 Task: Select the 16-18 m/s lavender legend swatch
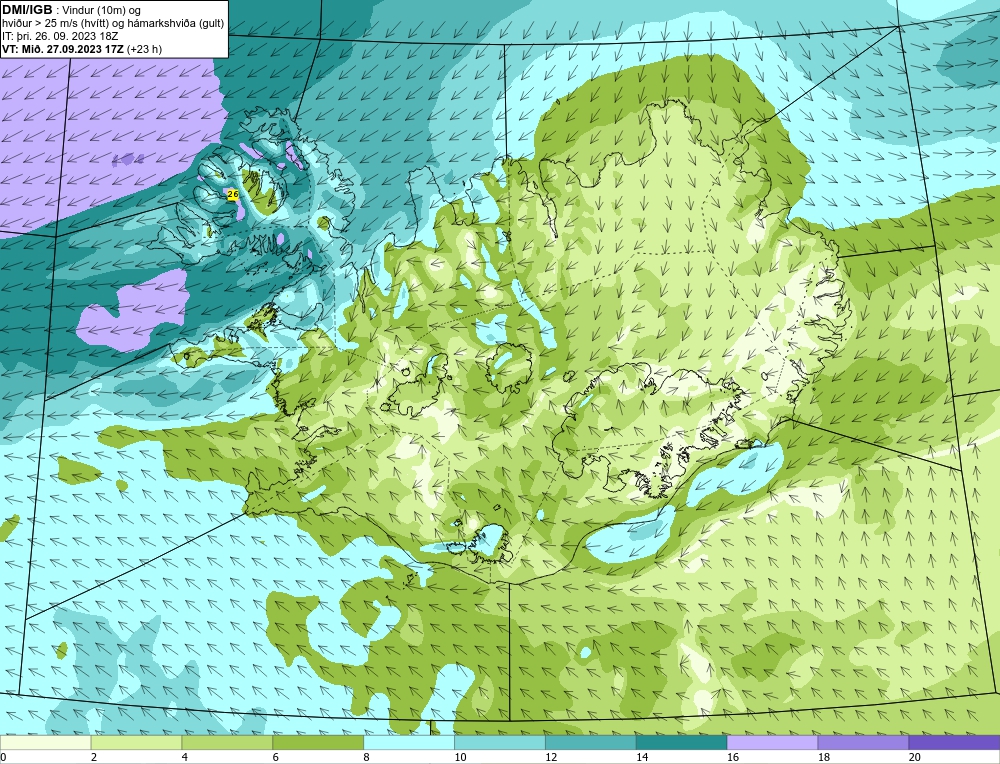772,742
